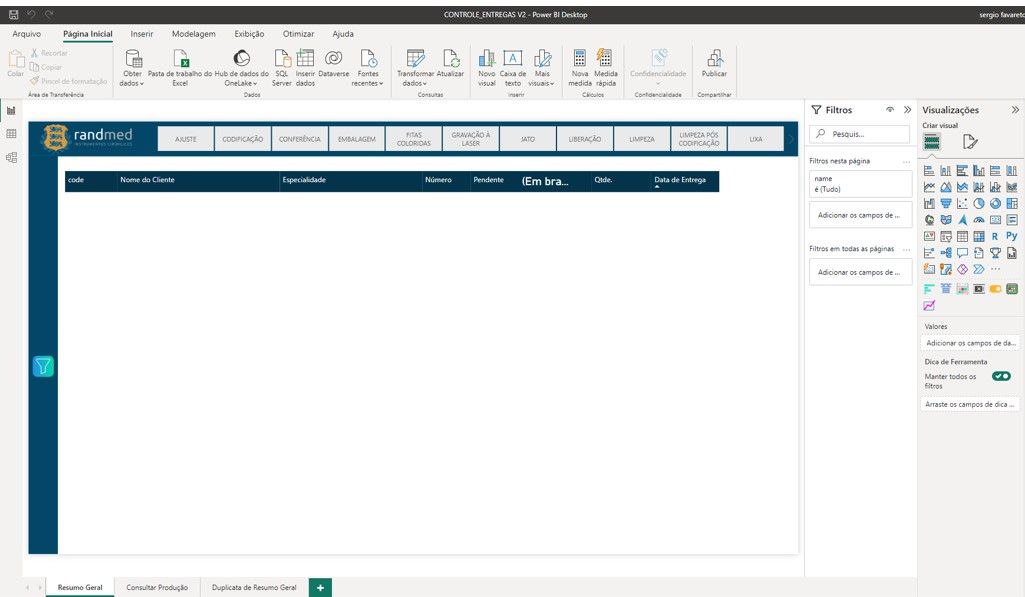Click Caixa de texto in the ribbon
This screenshot has height=597, width=1025.
click(x=512, y=67)
